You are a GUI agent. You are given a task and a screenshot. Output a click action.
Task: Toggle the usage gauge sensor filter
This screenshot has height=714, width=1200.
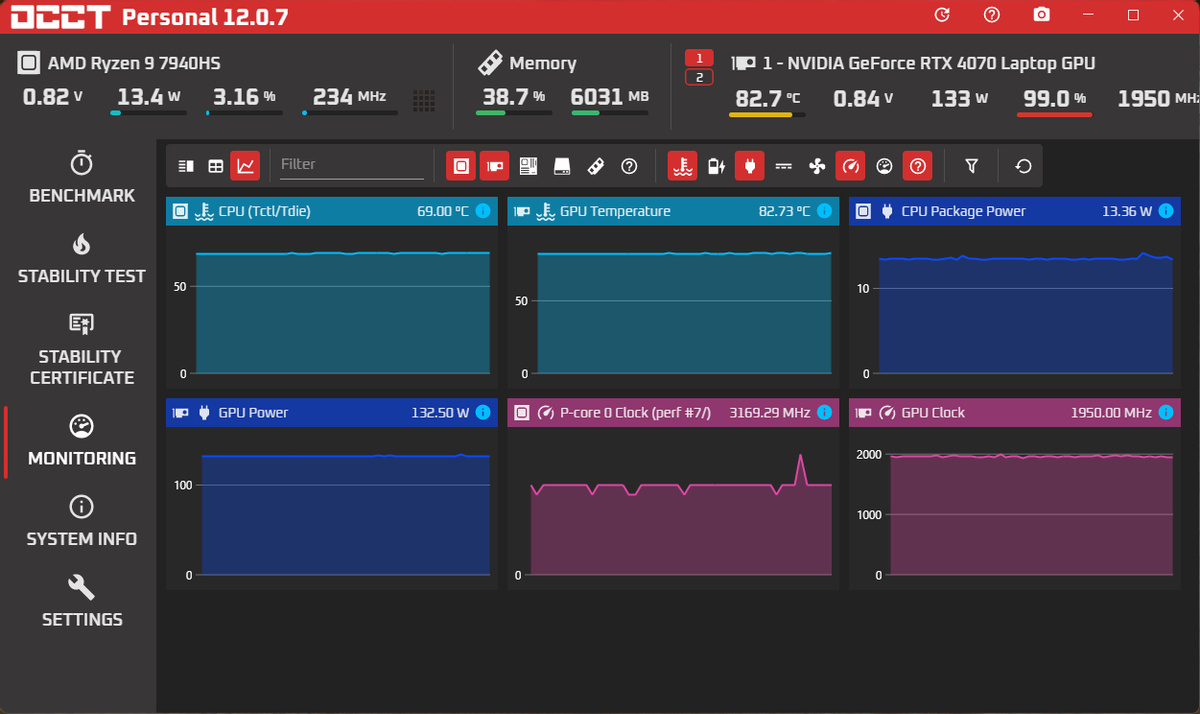point(884,166)
